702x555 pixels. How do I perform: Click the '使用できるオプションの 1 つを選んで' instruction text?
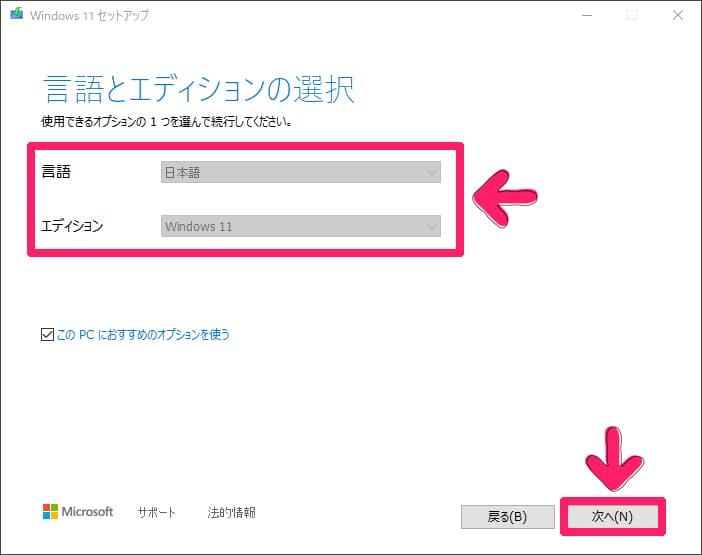167,122
